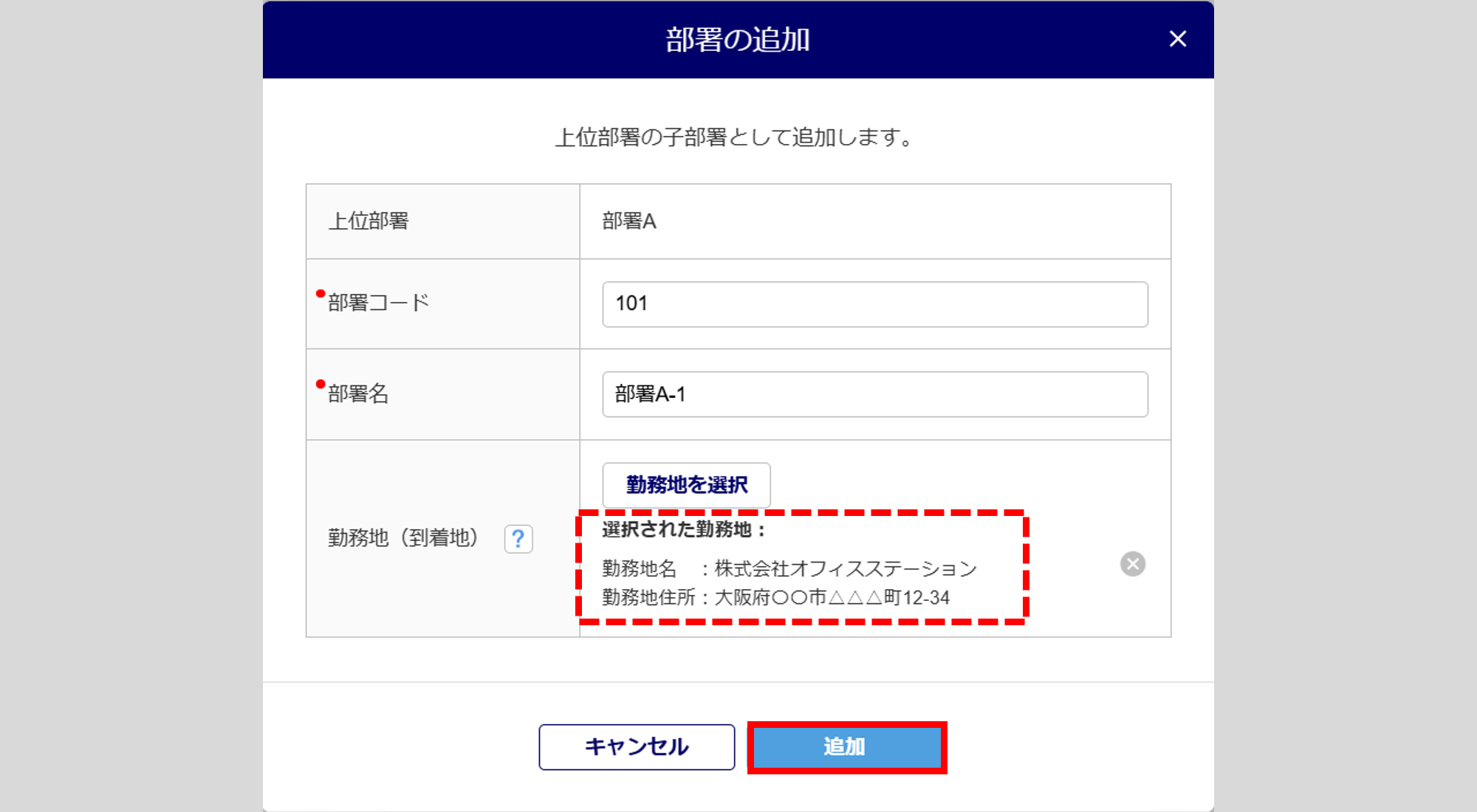Click the 部署名 field label

(359, 394)
